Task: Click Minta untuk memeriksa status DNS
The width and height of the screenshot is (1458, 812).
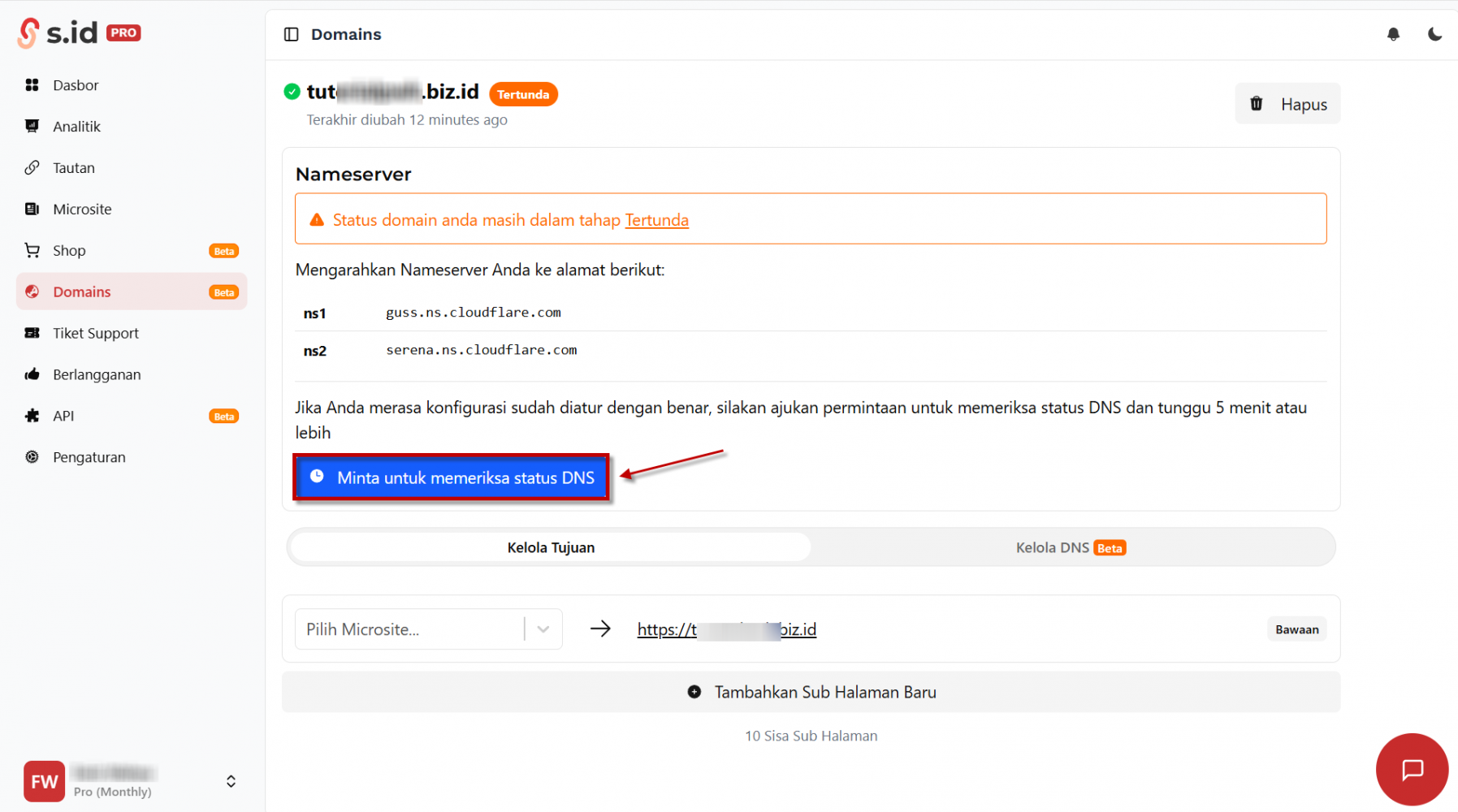Action: click(452, 477)
